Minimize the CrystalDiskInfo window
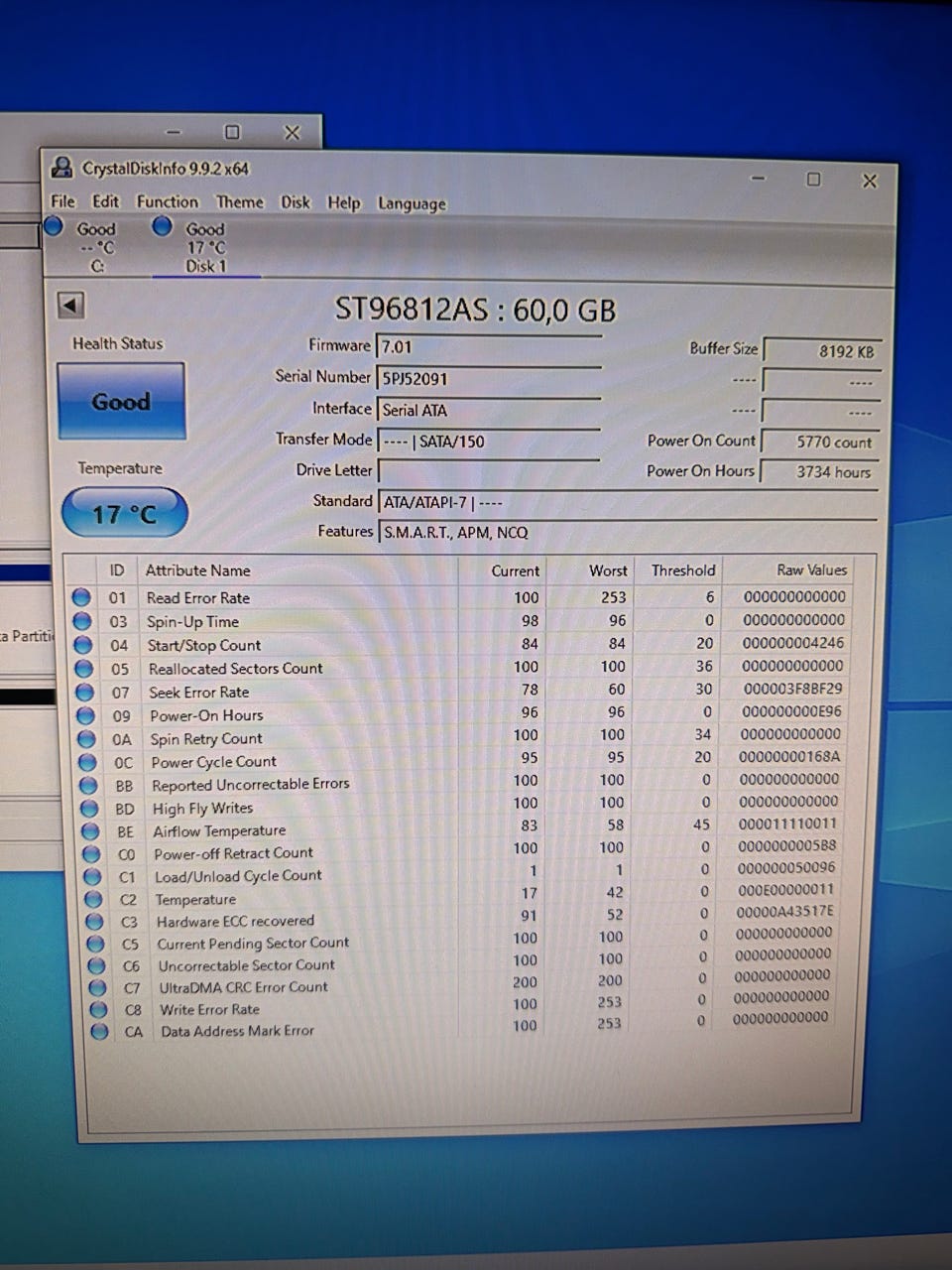 [x=759, y=179]
